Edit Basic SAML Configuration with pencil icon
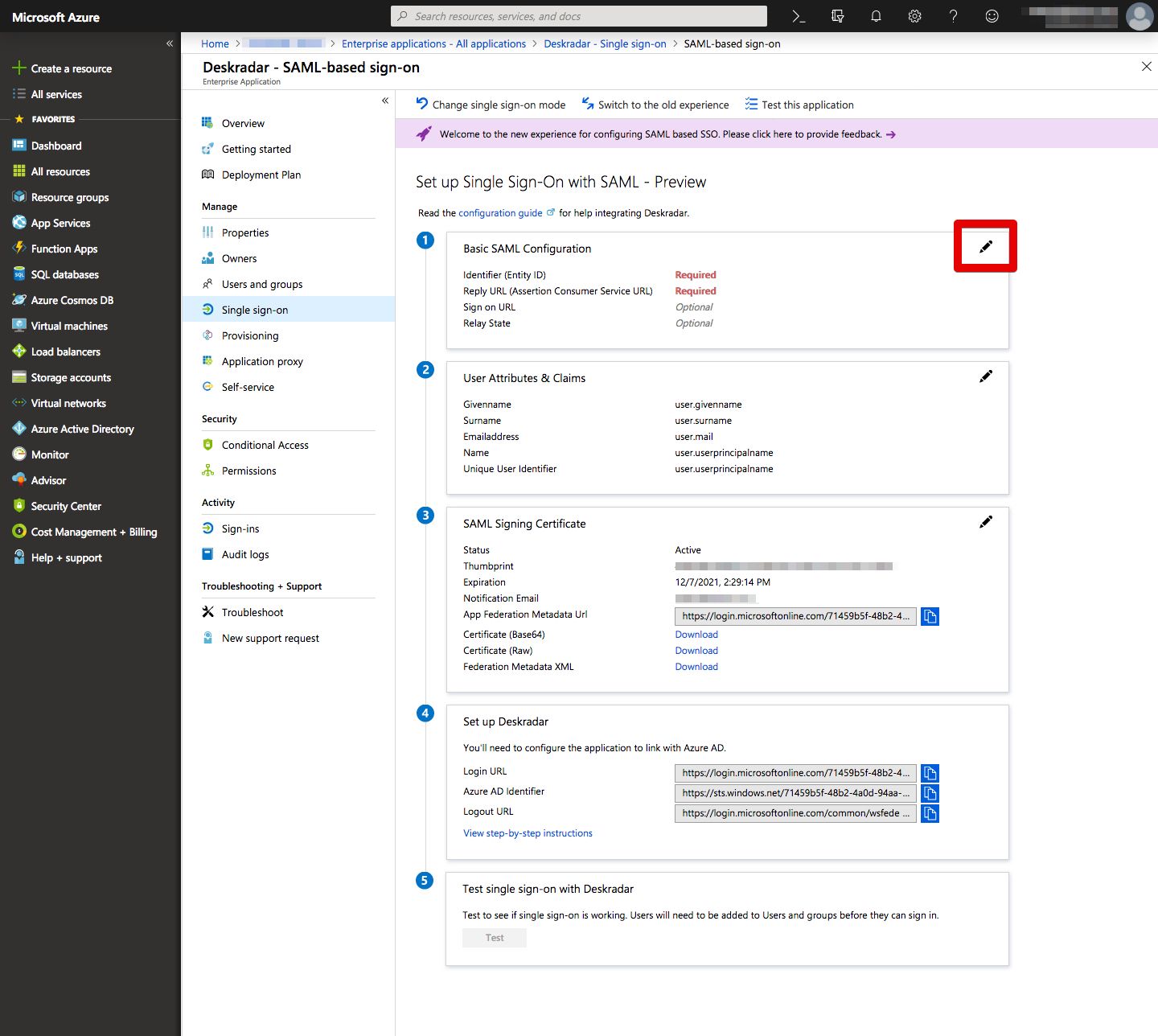The width and height of the screenshot is (1158, 1036). tap(985, 247)
